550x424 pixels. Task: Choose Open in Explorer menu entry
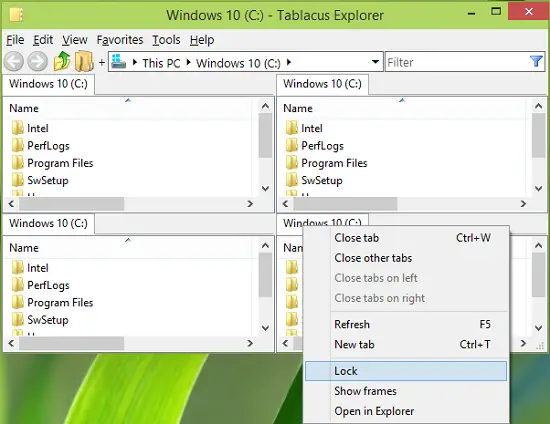[406, 411]
